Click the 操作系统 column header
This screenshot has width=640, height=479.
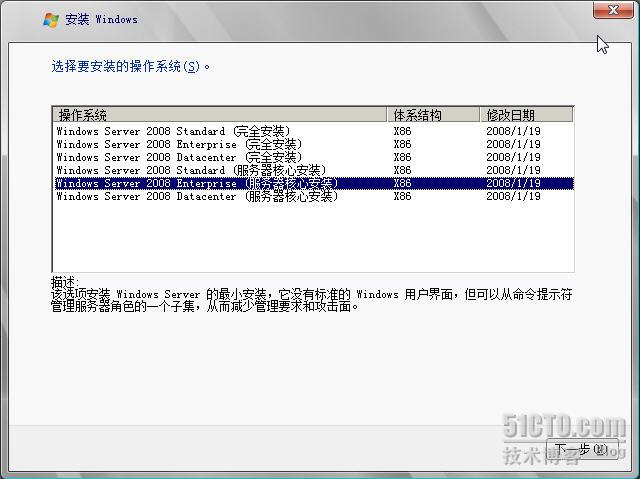click(x=220, y=115)
